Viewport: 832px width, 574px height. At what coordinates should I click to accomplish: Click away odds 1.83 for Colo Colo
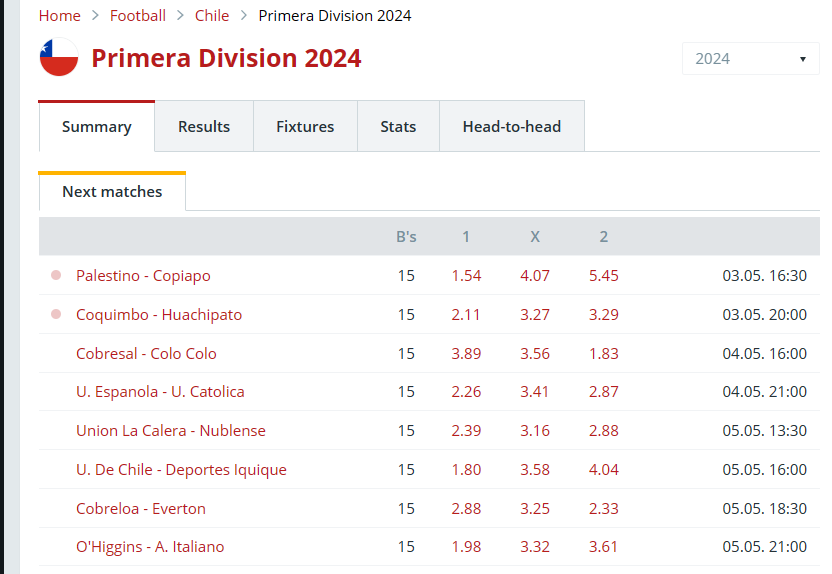point(603,353)
